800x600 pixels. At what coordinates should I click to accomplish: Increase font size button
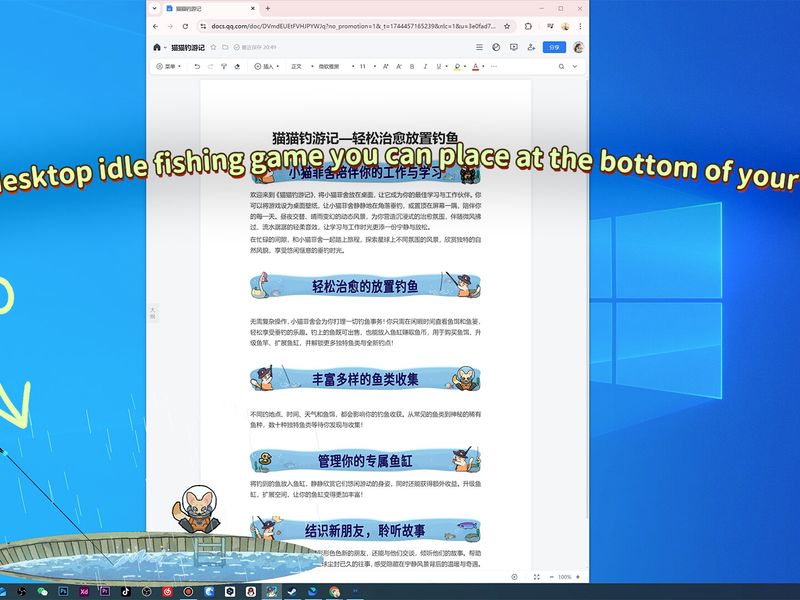pos(386,66)
